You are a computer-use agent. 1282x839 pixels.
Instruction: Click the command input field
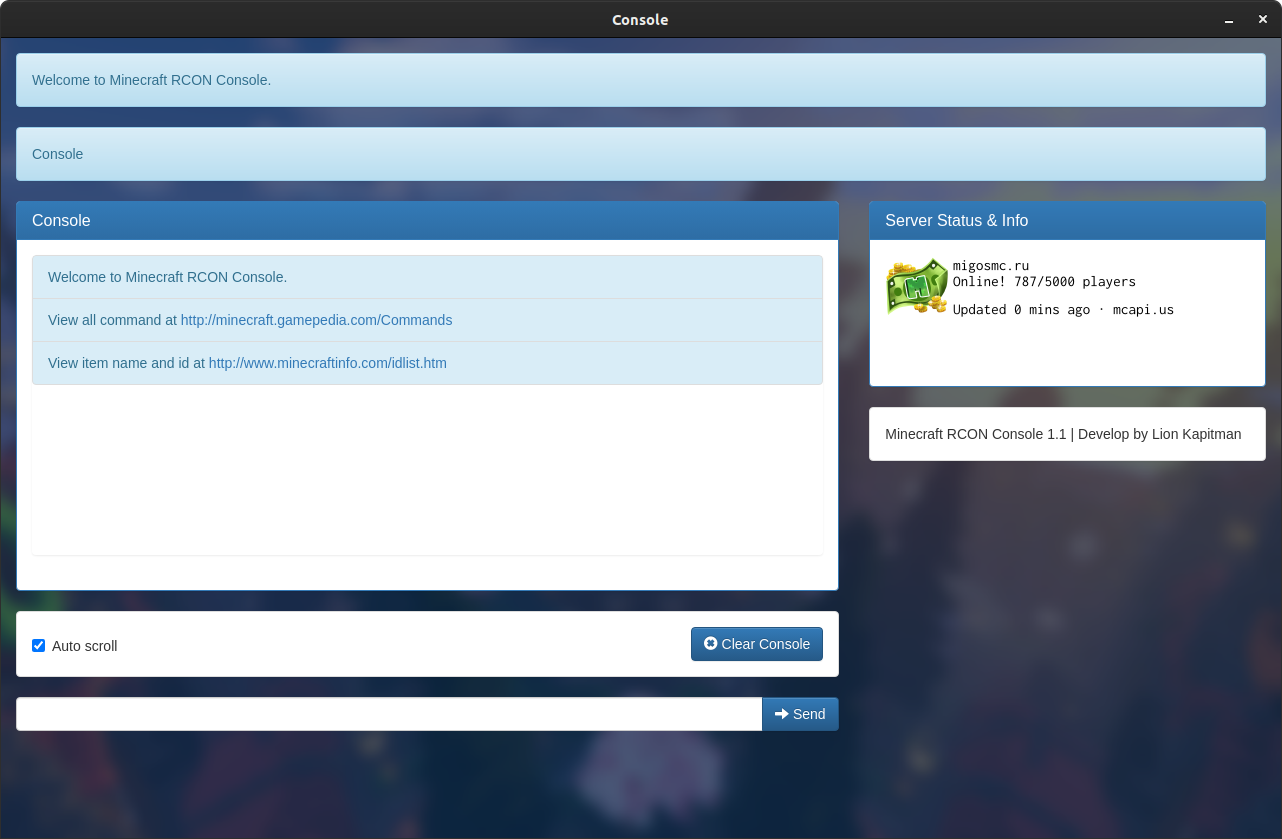click(388, 714)
